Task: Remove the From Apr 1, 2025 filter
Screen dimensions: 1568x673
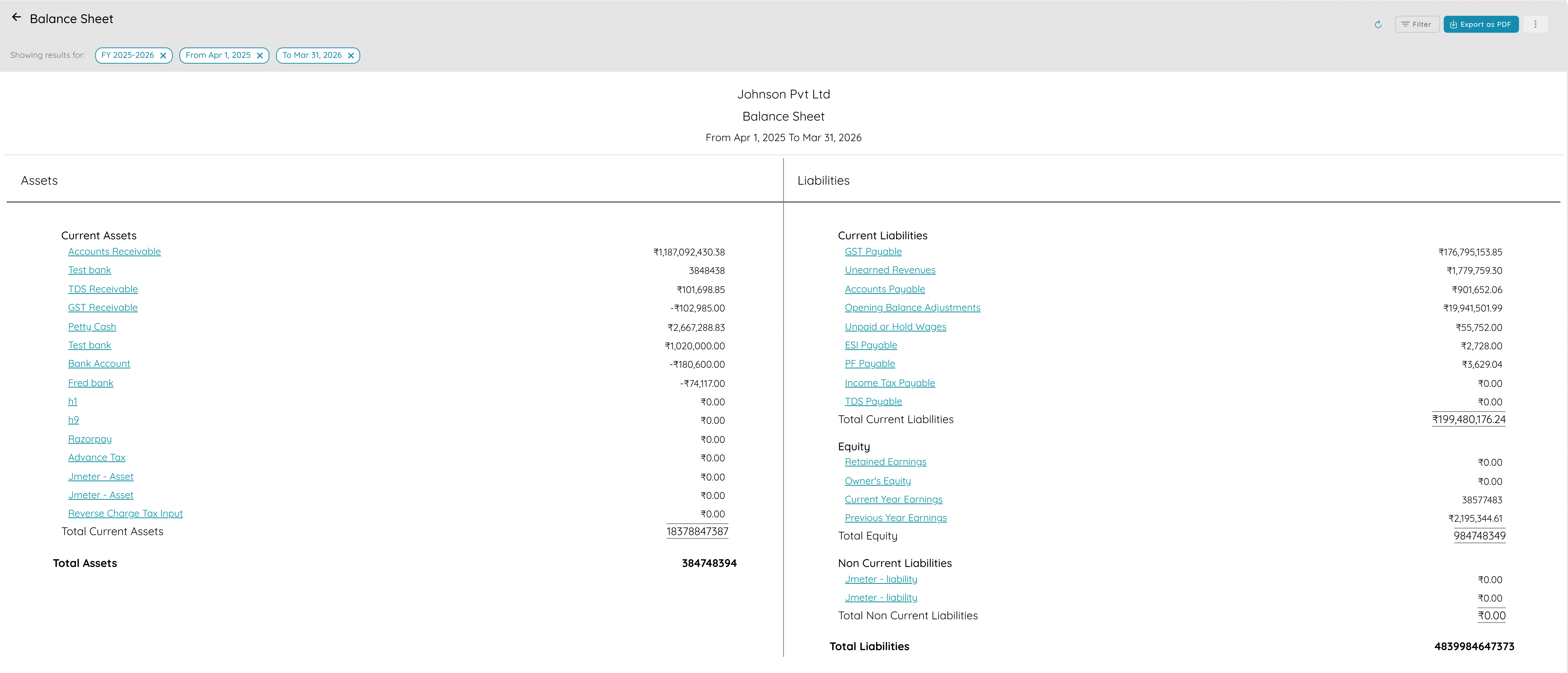Action: 260,55
